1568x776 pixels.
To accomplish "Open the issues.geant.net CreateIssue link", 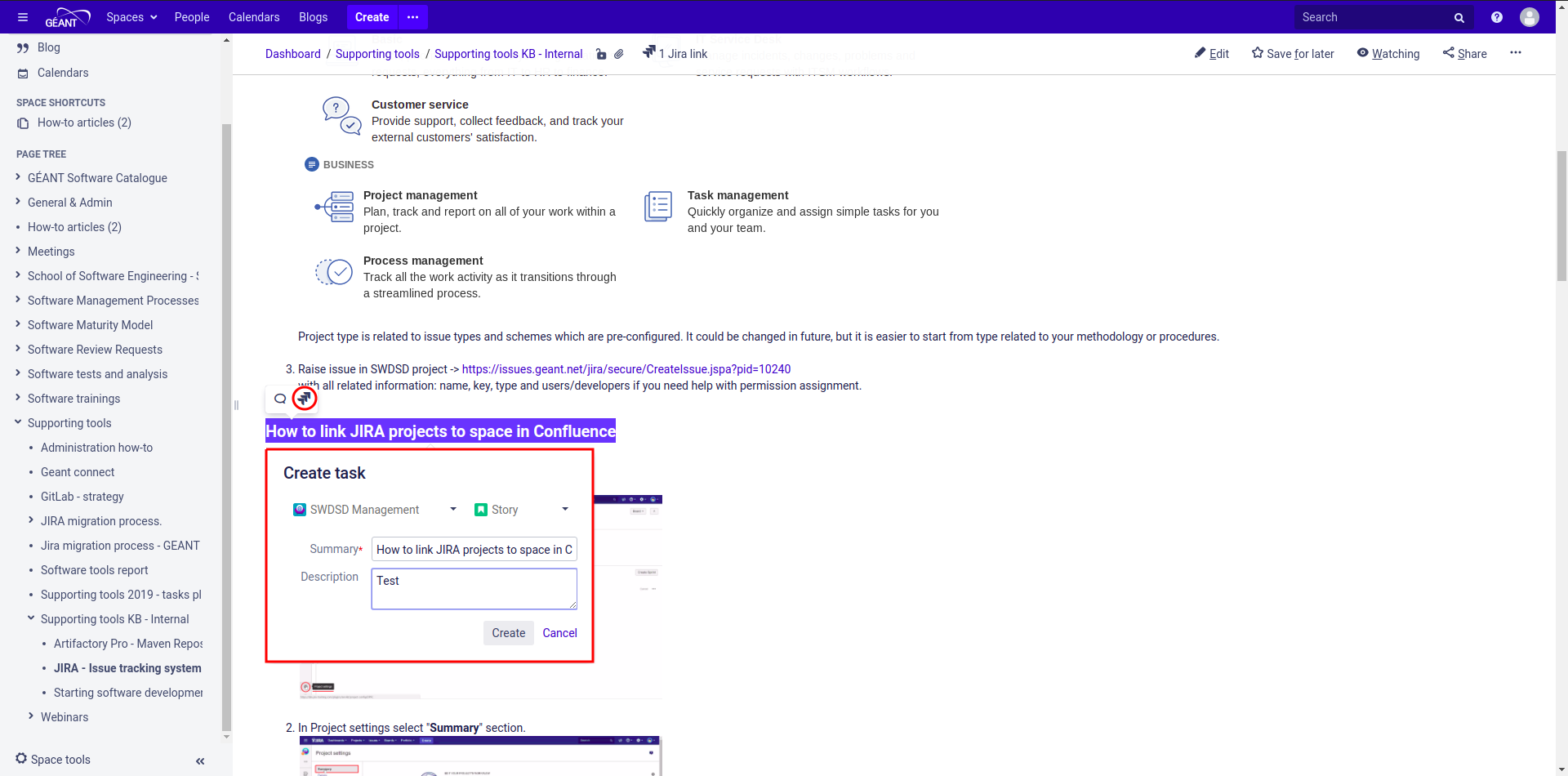I will pyautogui.click(x=626, y=369).
